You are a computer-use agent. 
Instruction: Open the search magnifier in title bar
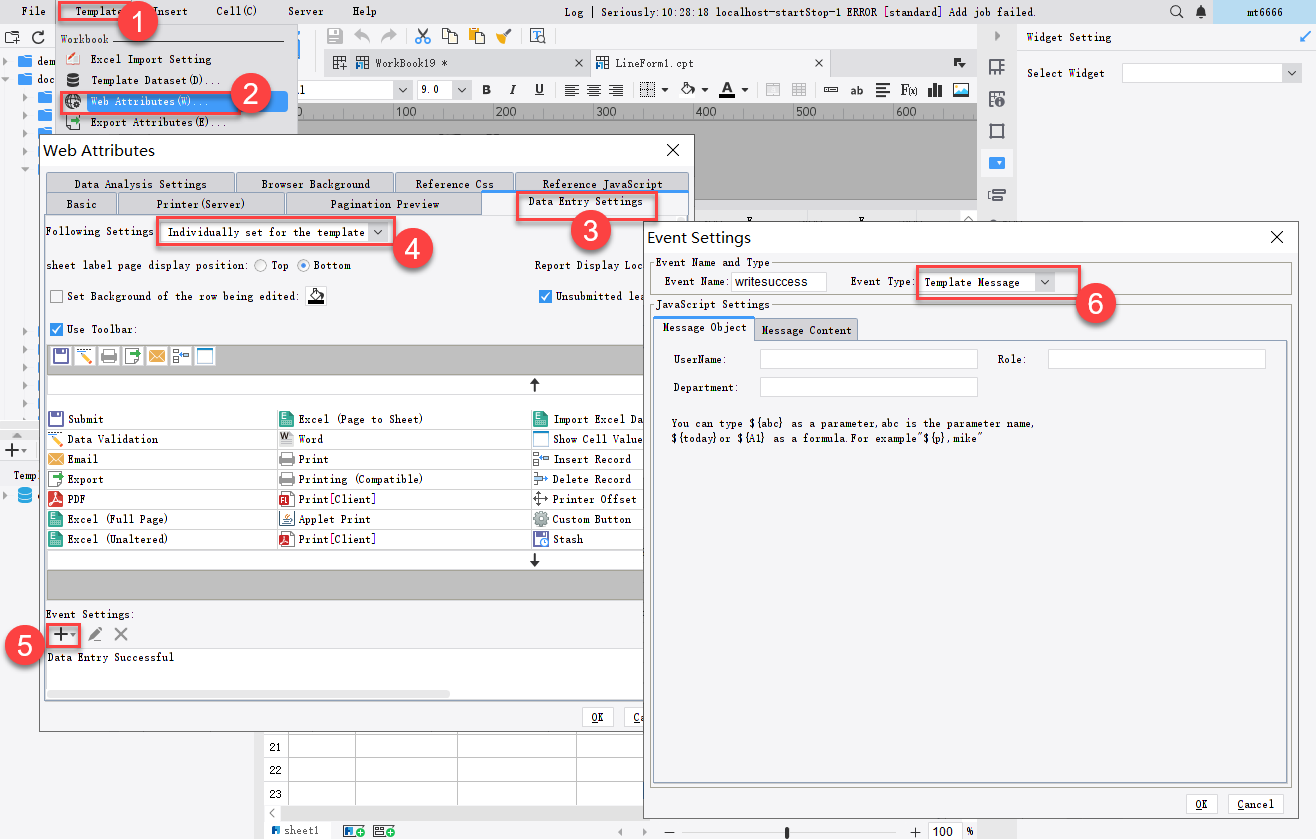1177,12
